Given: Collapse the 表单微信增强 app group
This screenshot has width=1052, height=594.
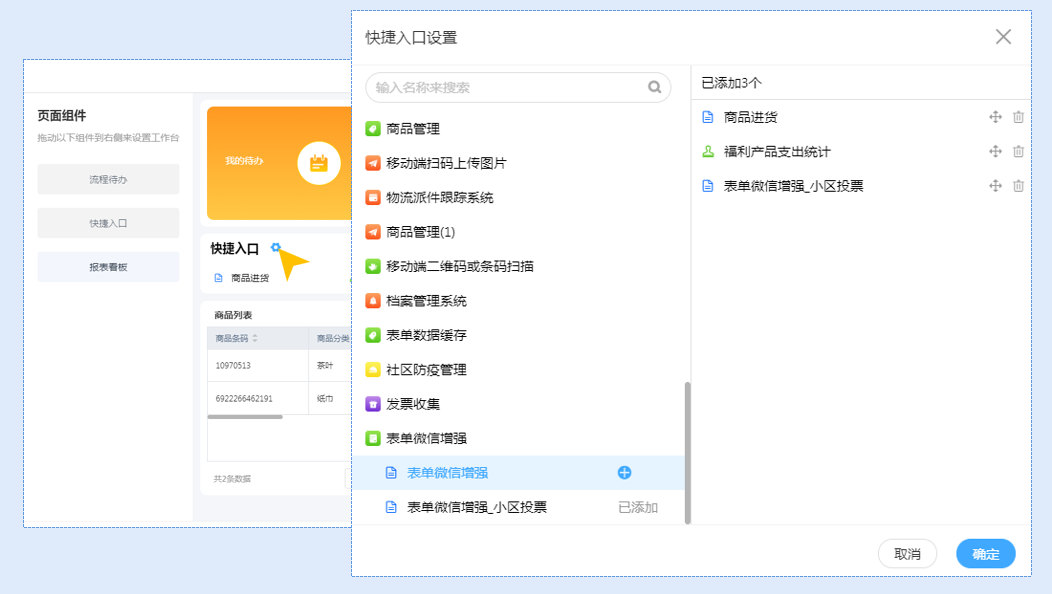Looking at the screenshot, I should click(426, 438).
